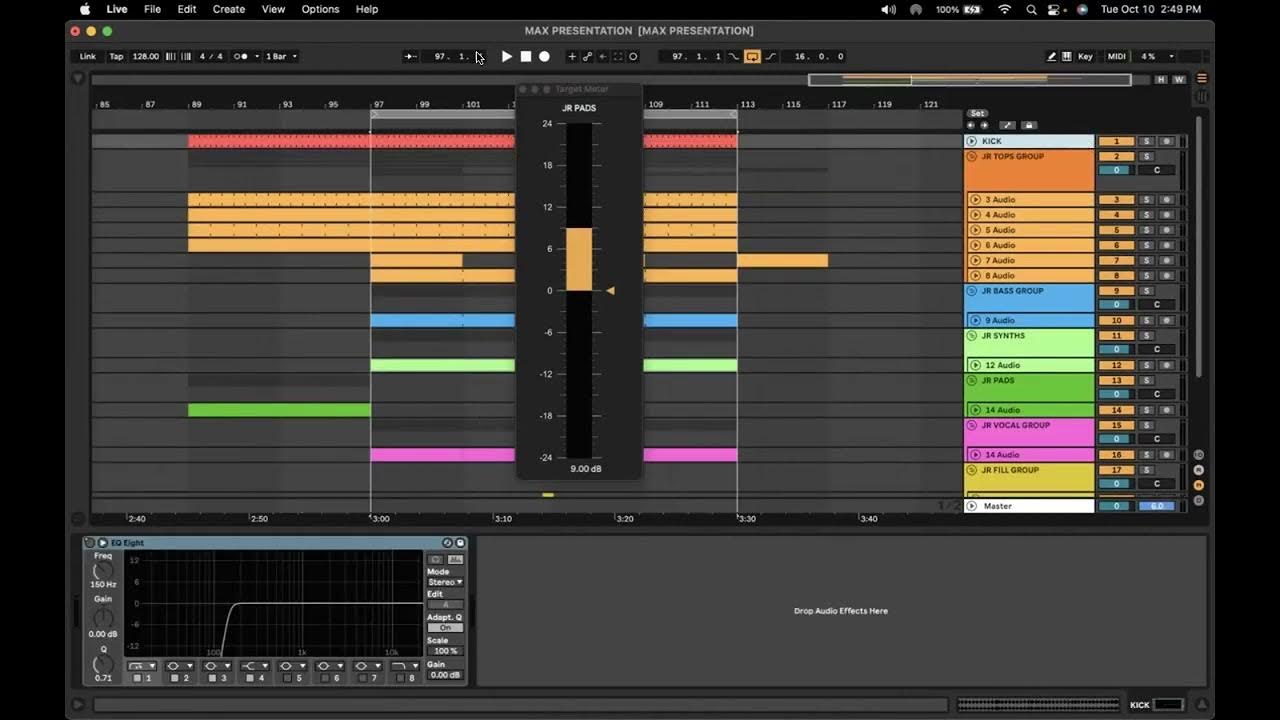Jump to next locator arrow

(x=984, y=125)
